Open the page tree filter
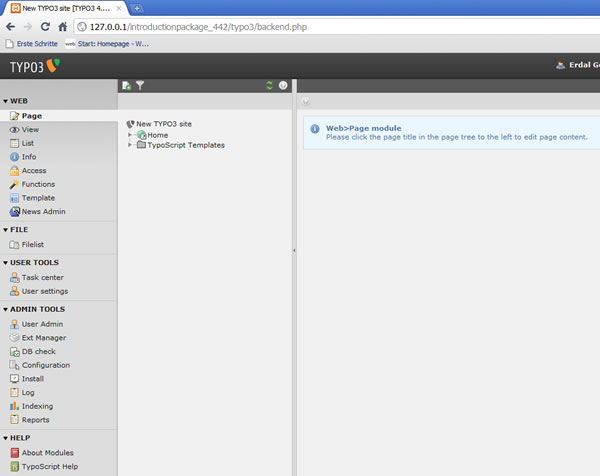Screen dimensions: 600x476 coord(140,86)
